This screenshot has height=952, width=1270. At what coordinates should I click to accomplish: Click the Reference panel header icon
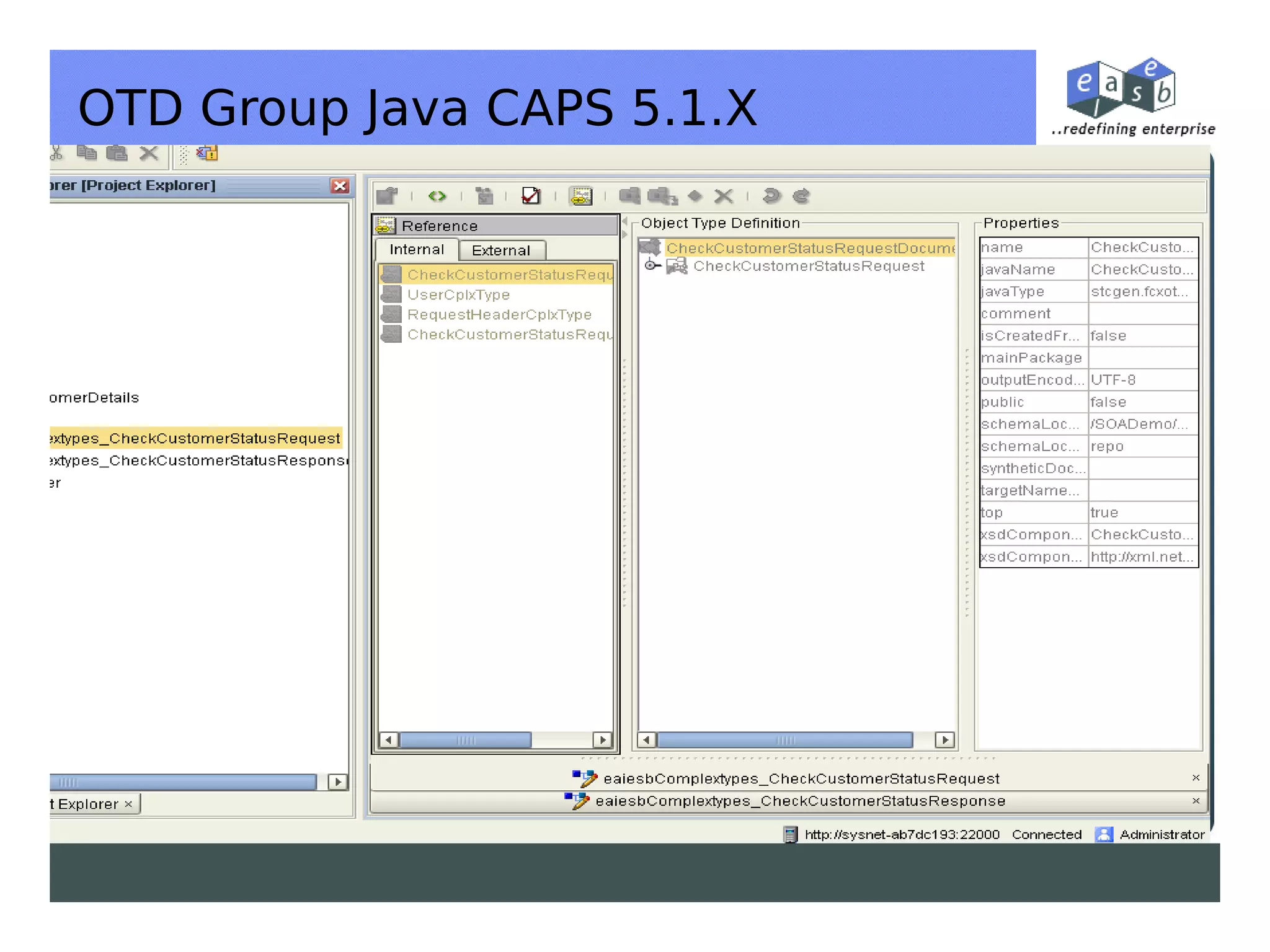pos(386,225)
